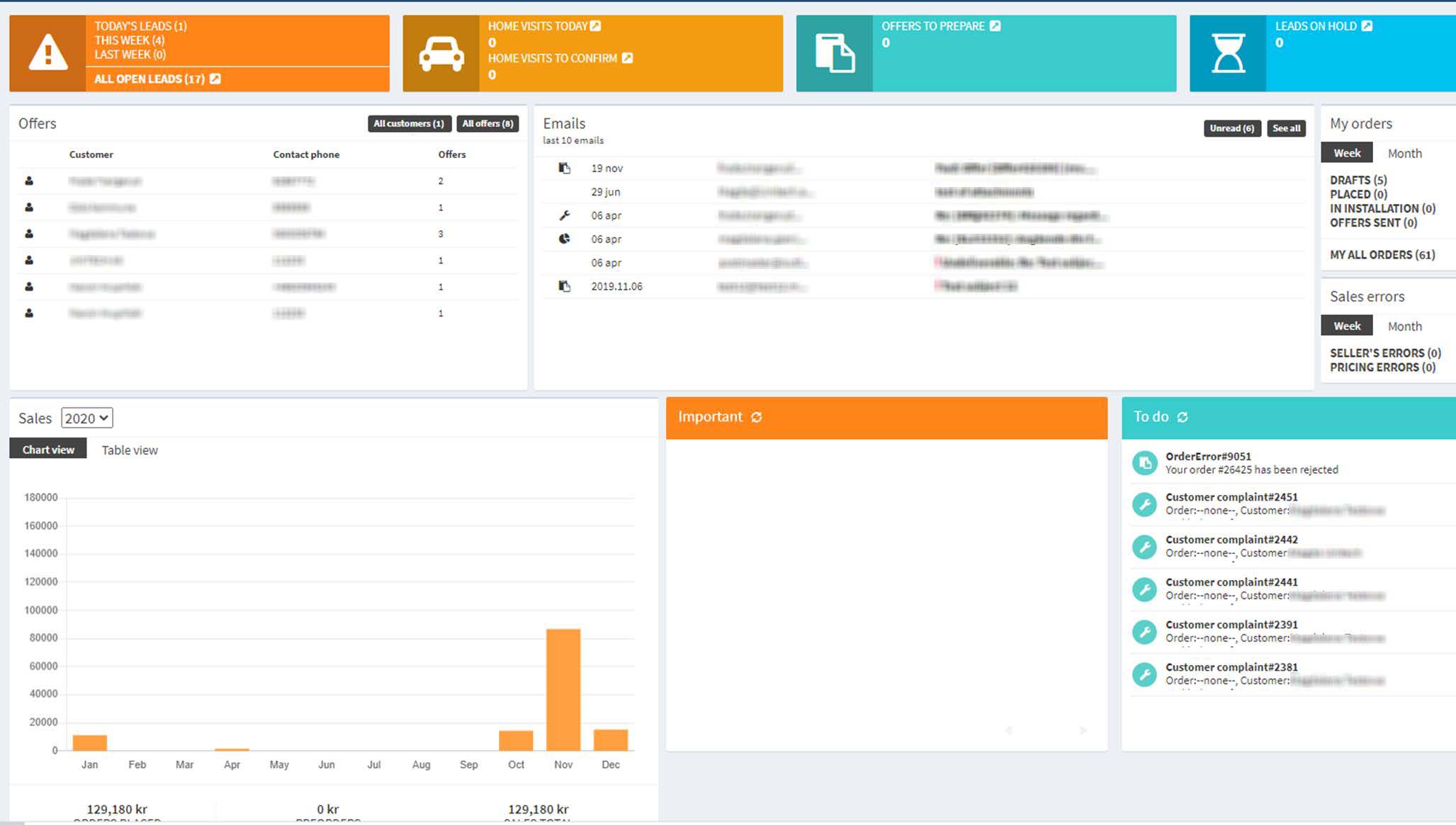Screen dimensions: 1456x825
Task: Click the OrderError#9051 task icon
Action: [1144, 463]
